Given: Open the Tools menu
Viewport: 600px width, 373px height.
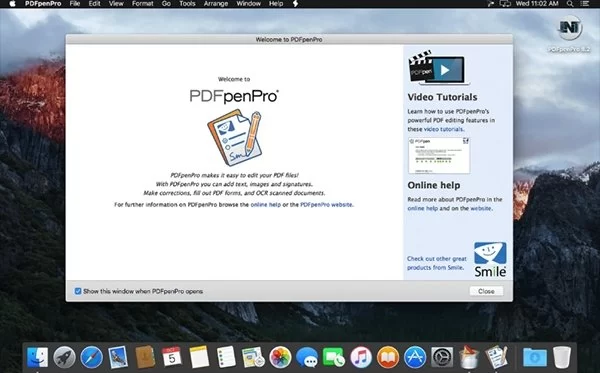Looking at the screenshot, I should coord(187,4).
